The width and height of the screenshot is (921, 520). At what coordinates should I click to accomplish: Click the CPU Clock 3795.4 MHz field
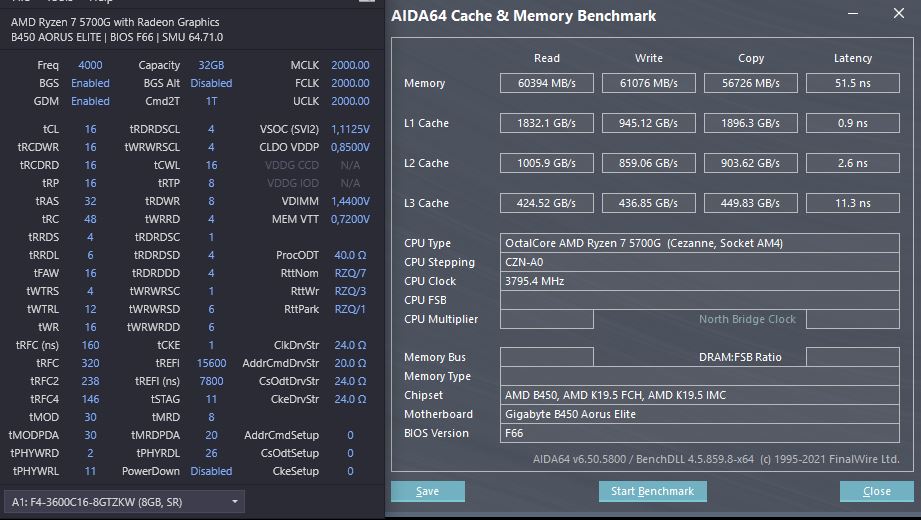click(699, 281)
